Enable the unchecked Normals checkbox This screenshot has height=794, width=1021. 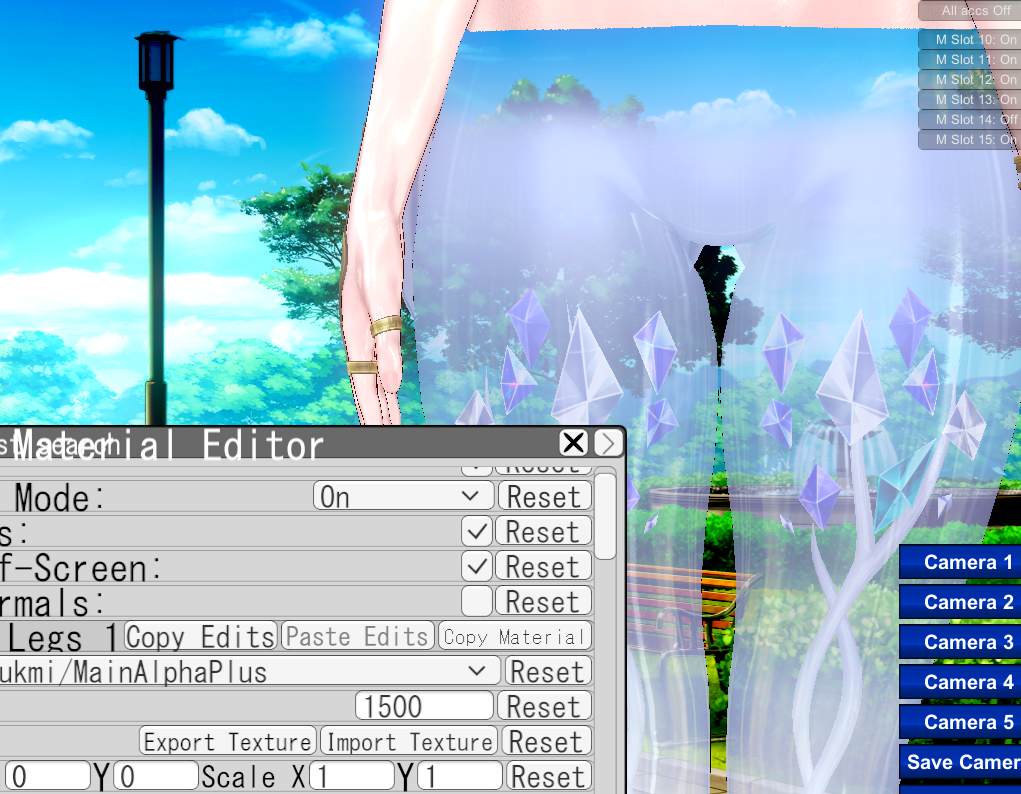[x=478, y=602]
